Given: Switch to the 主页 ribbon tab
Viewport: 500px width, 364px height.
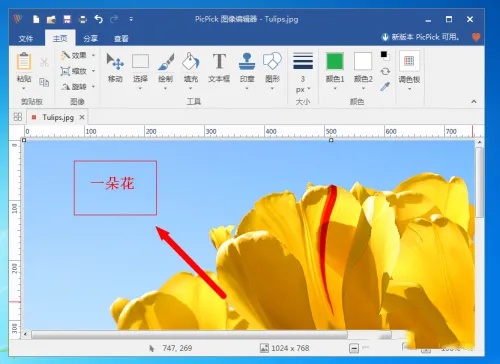Looking at the screenshot, I should point(60,39).
